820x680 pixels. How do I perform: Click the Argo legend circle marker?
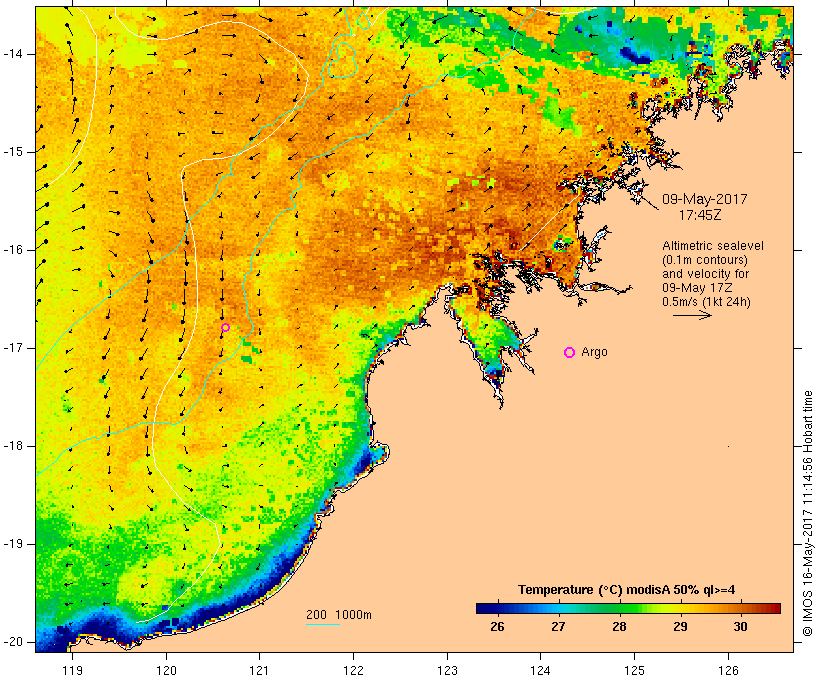[570, 353]
